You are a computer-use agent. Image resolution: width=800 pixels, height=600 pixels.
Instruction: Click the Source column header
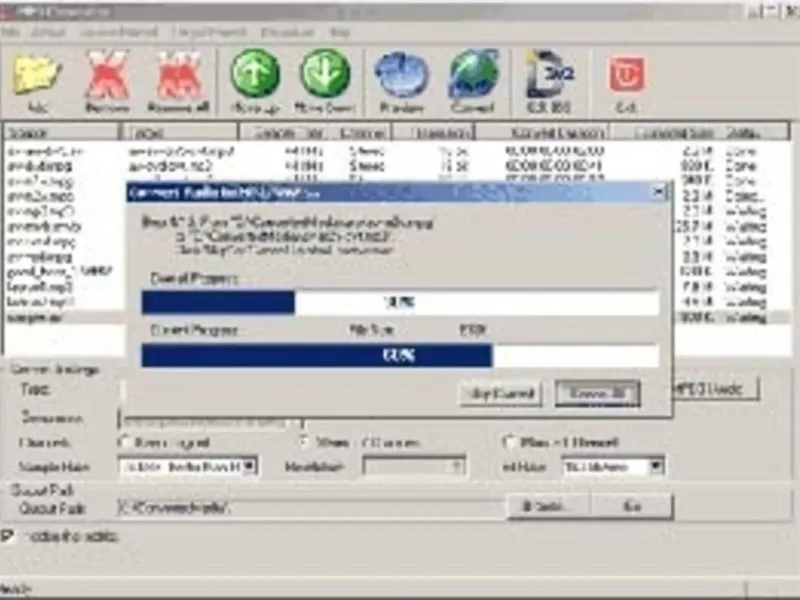pos(61,133)
